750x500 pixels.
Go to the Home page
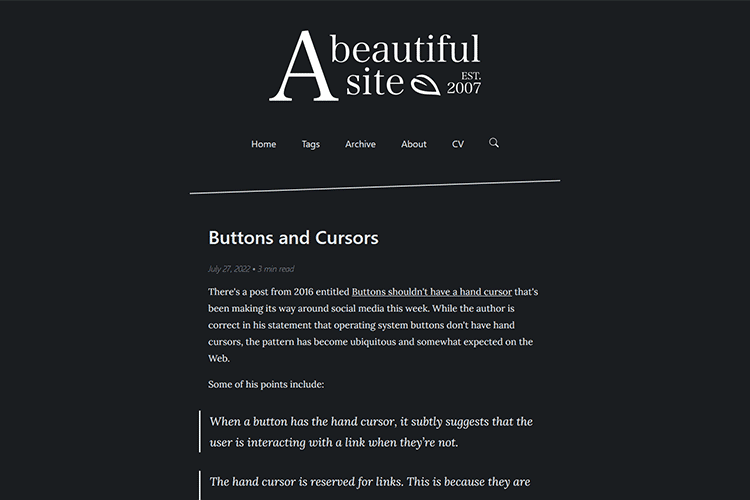264,144
